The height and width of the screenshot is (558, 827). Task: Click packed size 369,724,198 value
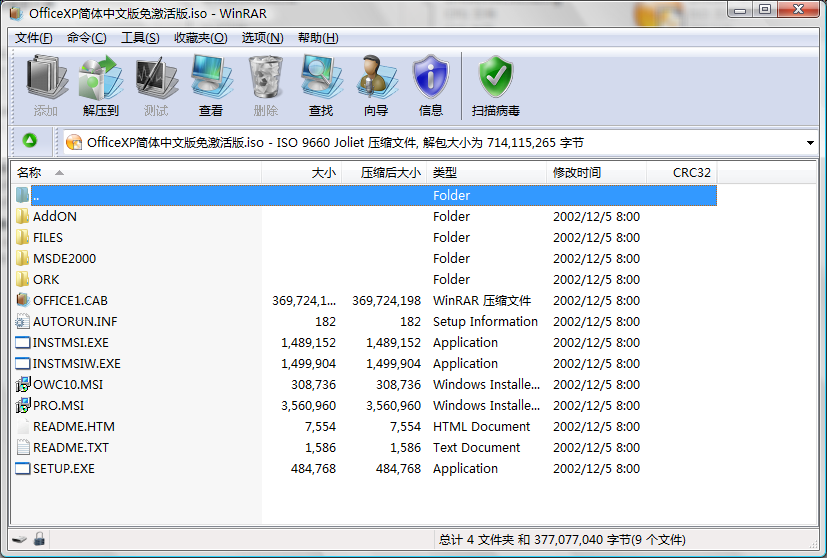[387, 301]
